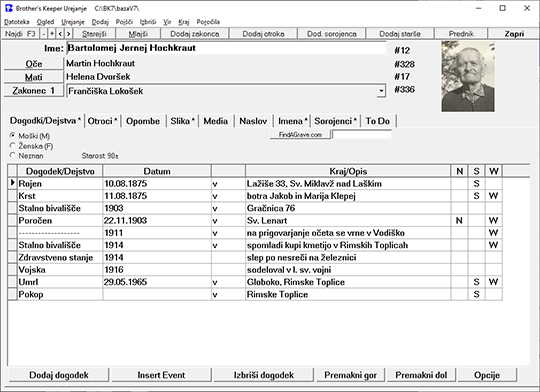Click the Dodaj dogodek button
Viewport: 540px width, 392px height.
tap(59, 375)
